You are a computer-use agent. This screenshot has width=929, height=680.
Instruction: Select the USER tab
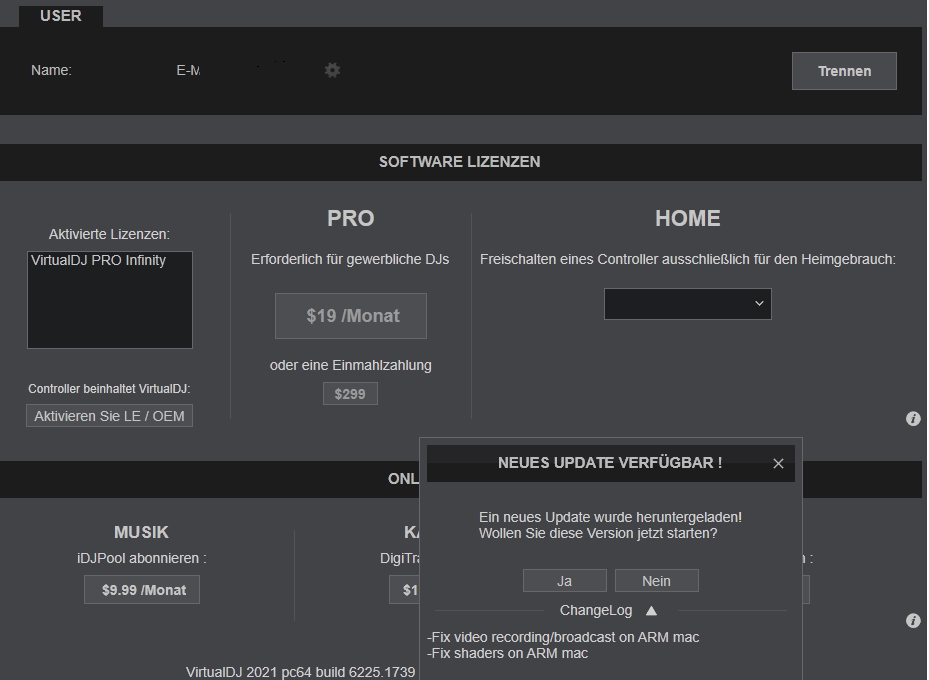coord(60,16)
